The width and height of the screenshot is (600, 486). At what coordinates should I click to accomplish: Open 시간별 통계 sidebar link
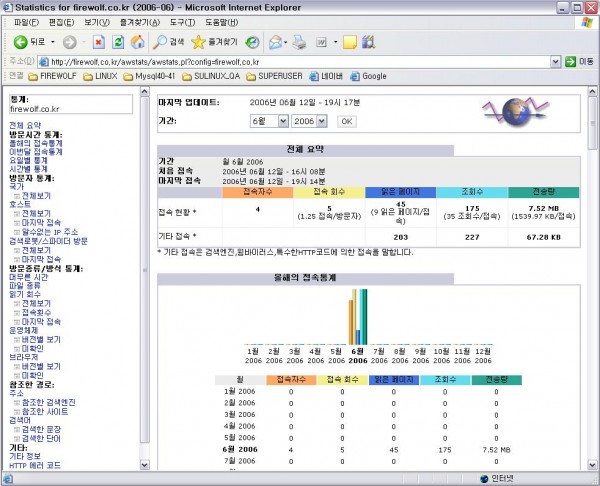pos(28,169)
